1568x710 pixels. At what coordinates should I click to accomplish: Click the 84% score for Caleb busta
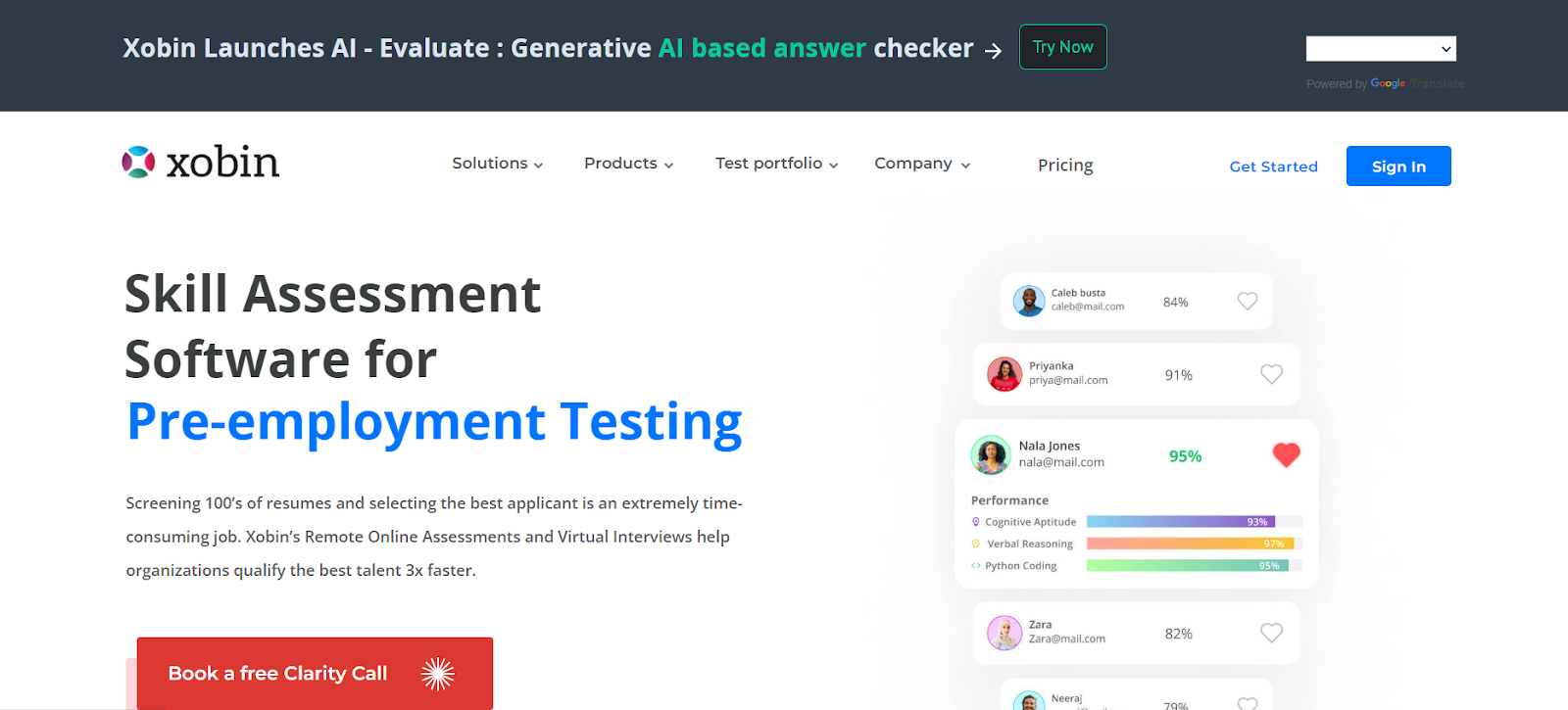(1176, 303)
